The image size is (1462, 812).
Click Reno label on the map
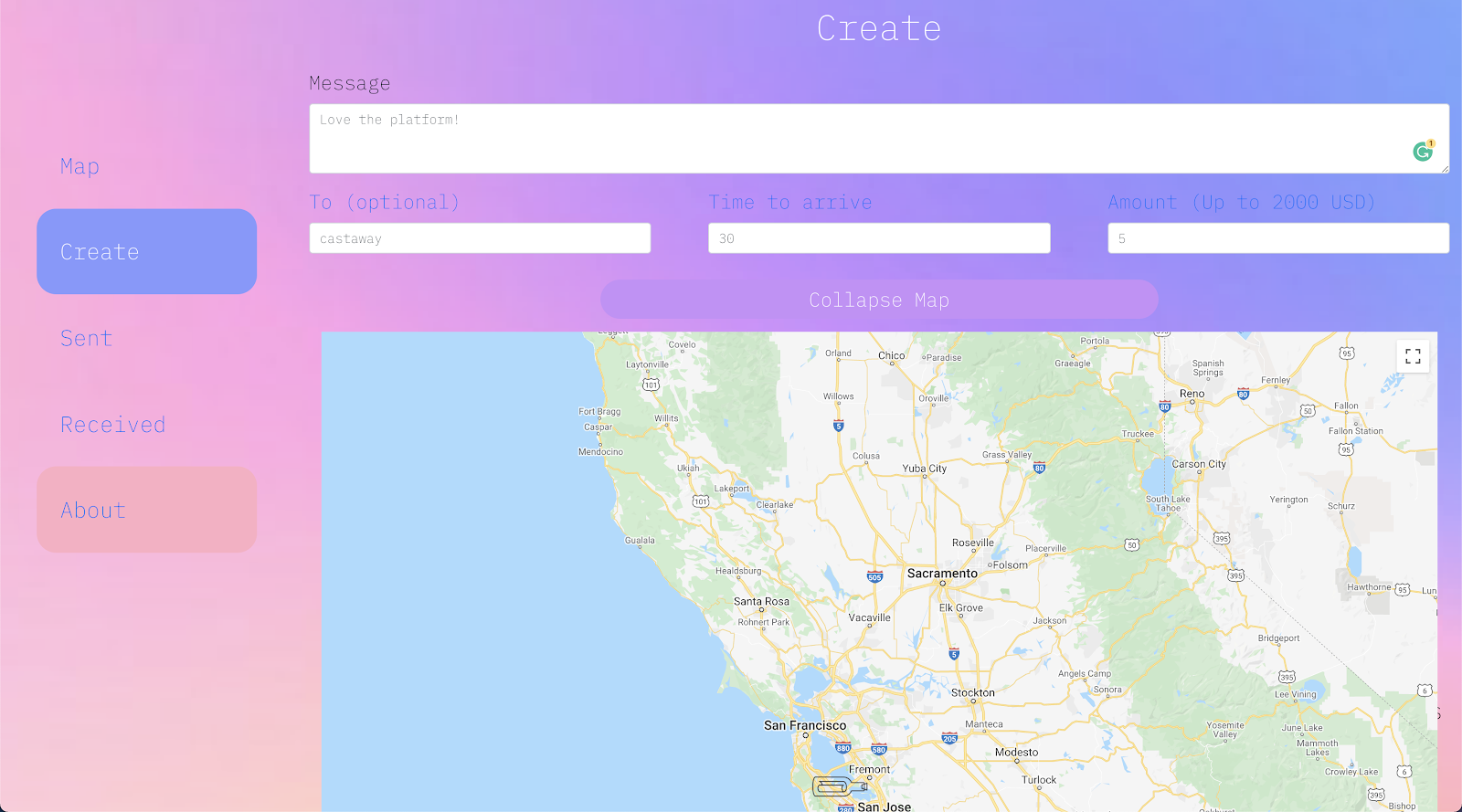1192,394
